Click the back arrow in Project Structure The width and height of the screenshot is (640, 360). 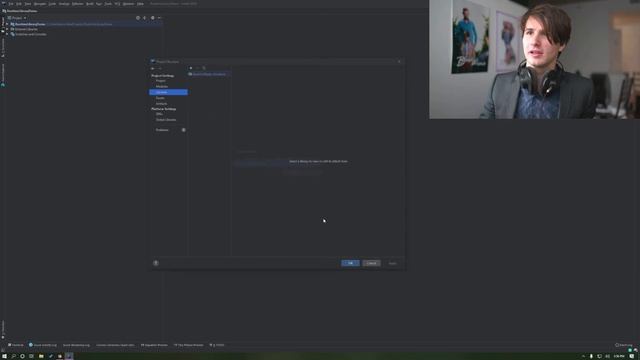[153, 69]
